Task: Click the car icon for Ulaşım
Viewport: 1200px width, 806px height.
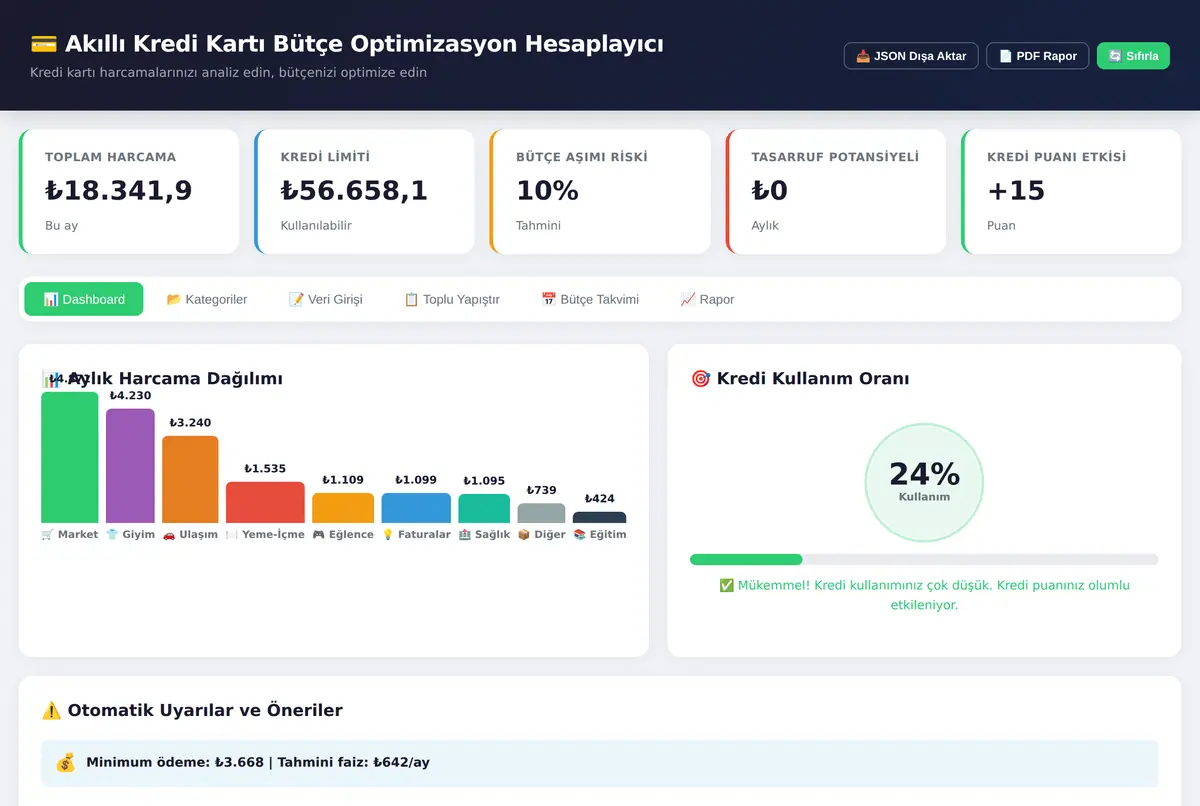Action: [169, 535]
